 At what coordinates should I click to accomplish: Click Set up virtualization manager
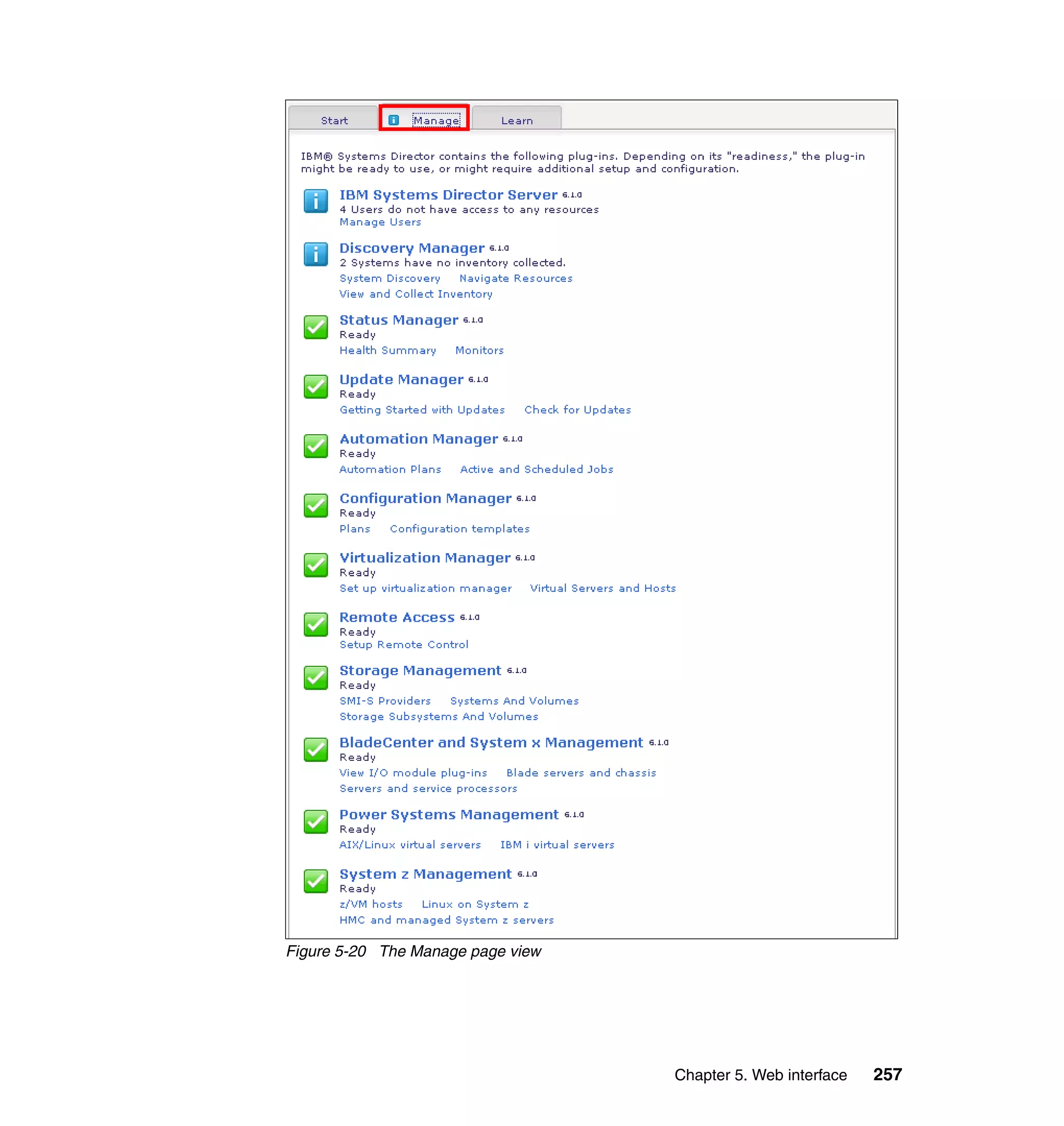(x=425, y=588)
